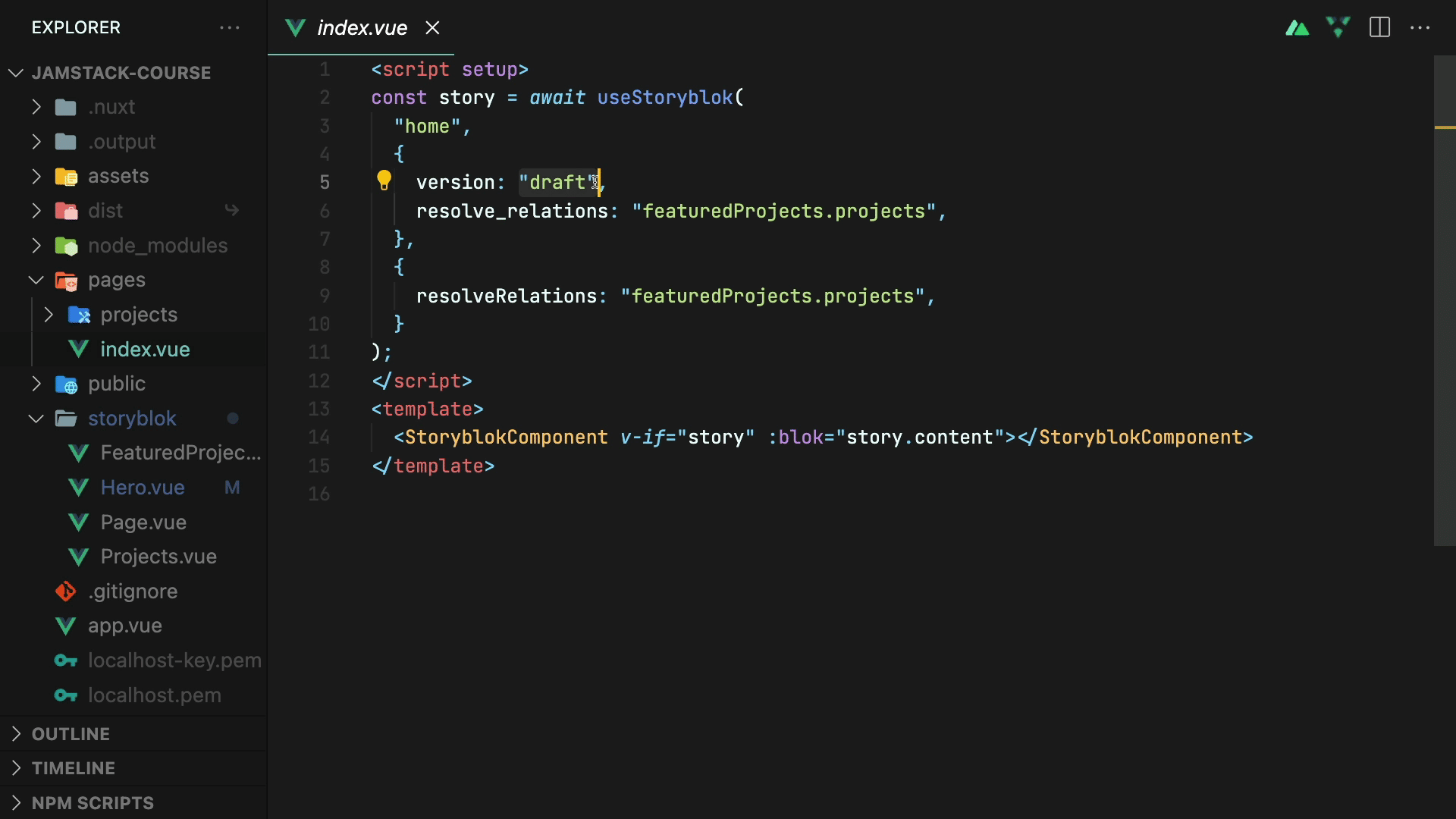Click the assets folder icon
The image size is (1456, 819).
pos(66,177)
